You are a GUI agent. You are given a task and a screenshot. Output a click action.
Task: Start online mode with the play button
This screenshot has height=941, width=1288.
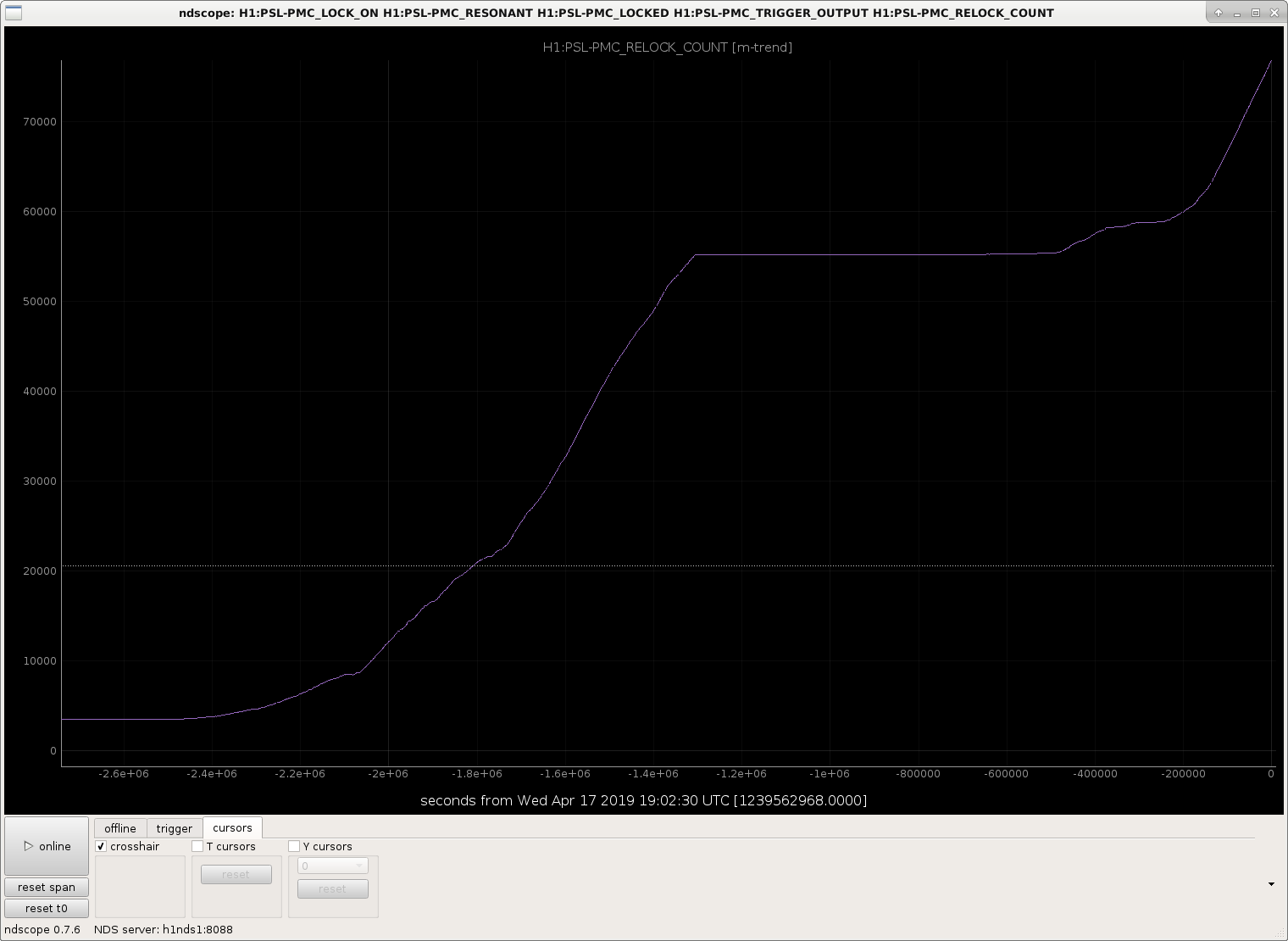[47, 846]
